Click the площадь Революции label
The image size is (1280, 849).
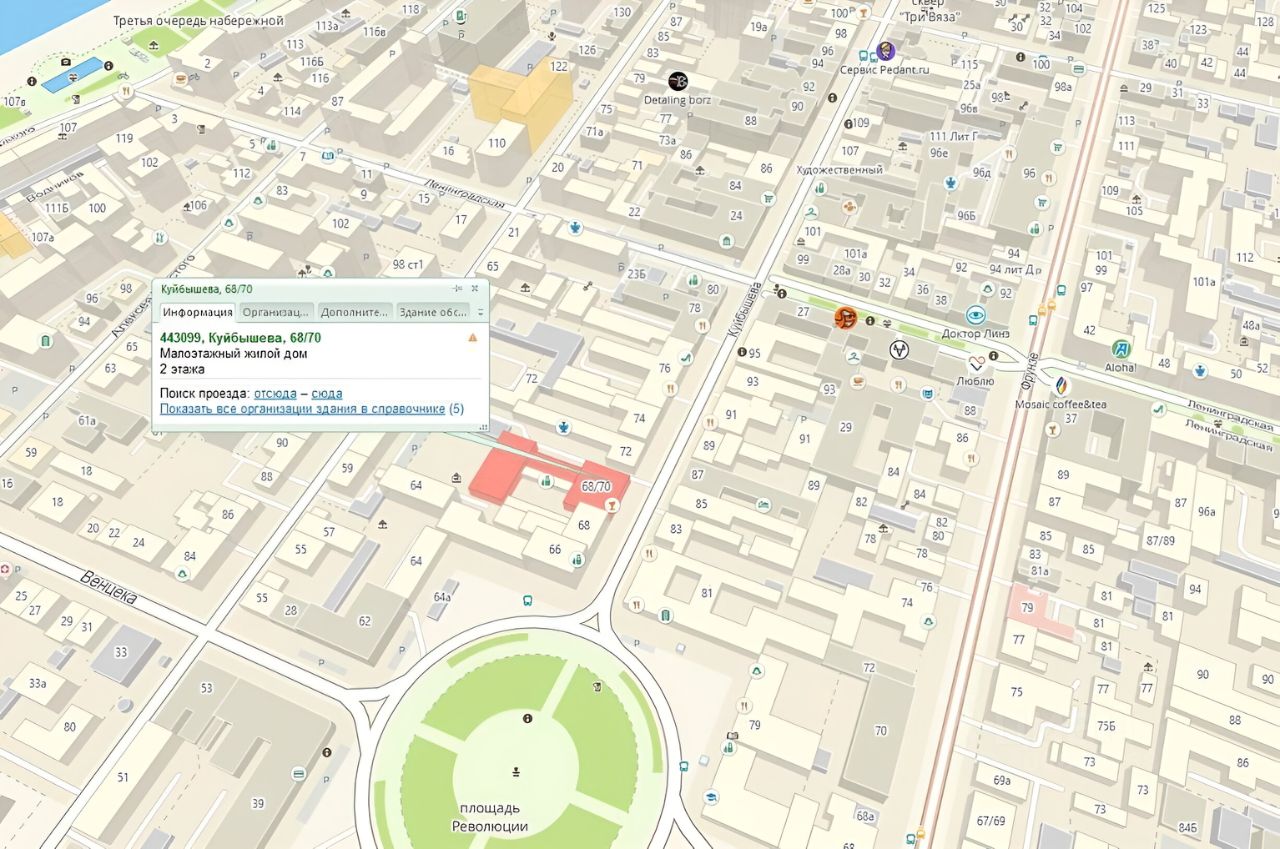(490, 817)
